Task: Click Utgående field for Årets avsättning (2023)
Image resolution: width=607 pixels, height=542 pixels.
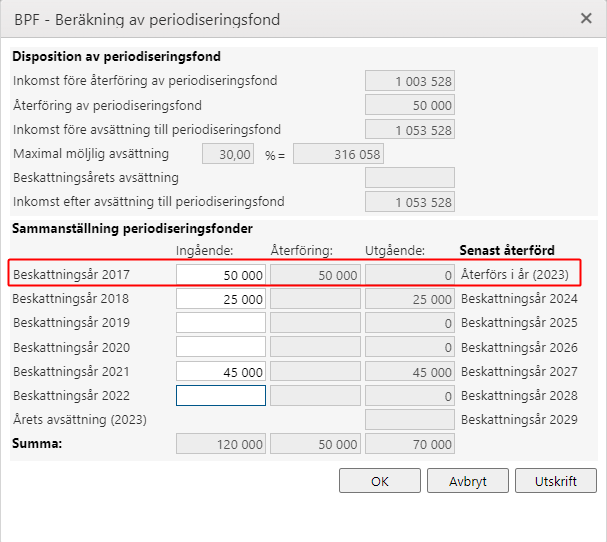Action: [410, 420]
